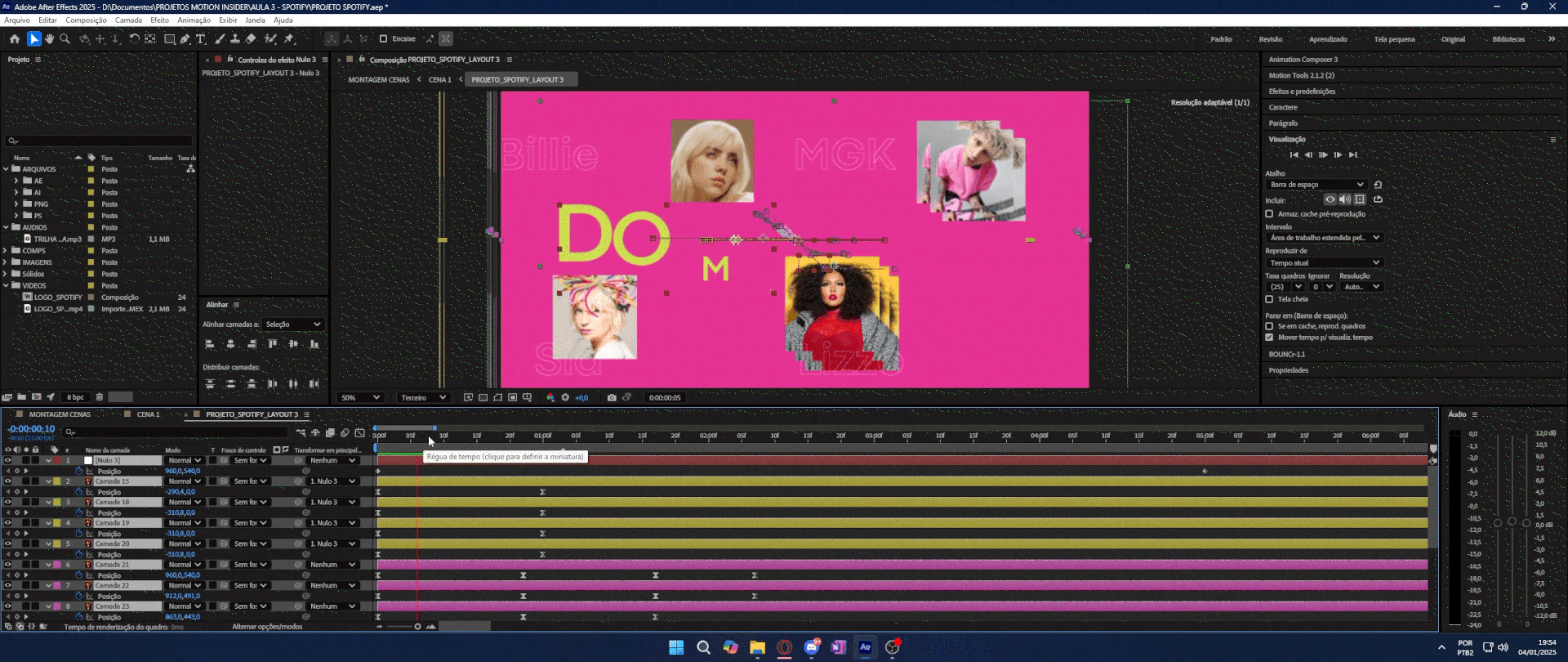Select the Clone Stamp tool
This screenshot has height=662, width=1568.
pyautogui.click(x=235, y=38)
